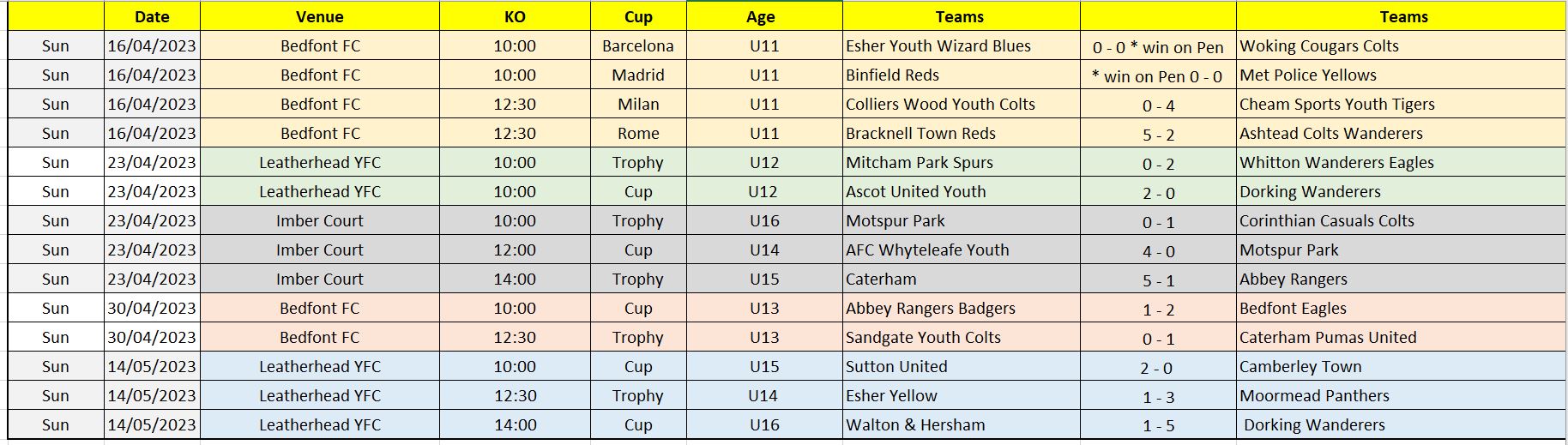The width and height of the screenshot is (1568, 445).
Task: Select the Sandgate Youth Colts cell
Action: tap(961, 338)
